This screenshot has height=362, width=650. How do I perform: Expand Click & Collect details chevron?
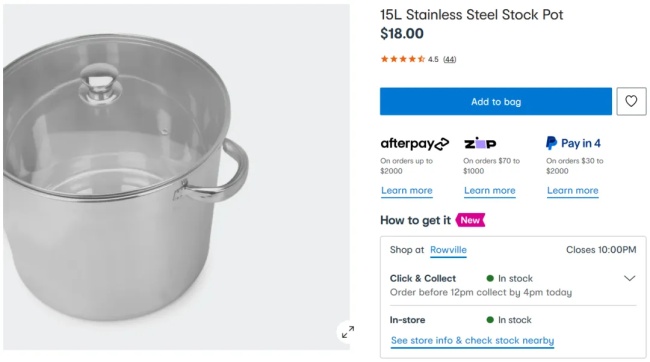coord(629,278)
